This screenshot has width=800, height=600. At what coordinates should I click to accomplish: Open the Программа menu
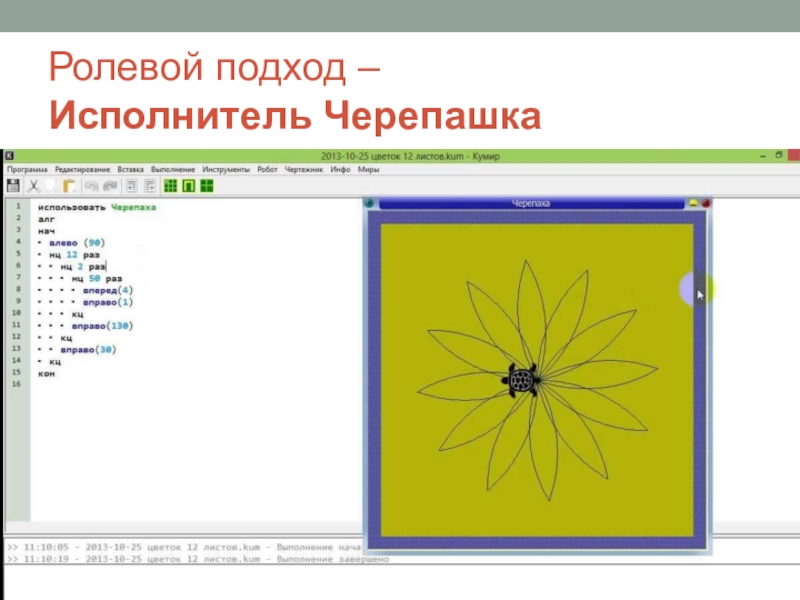point(27,169)
